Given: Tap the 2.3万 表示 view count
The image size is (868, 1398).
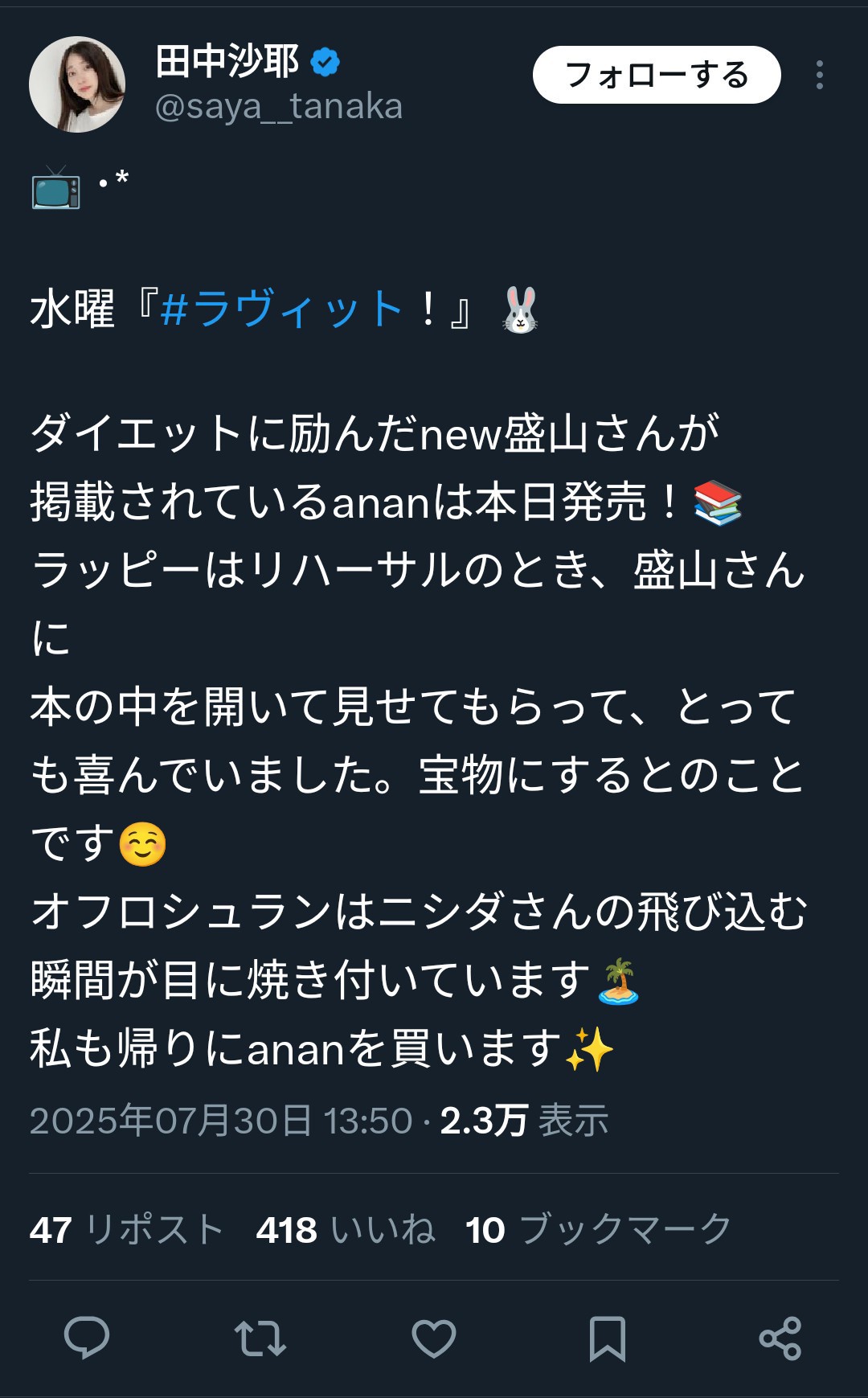Looking at the screenshot, I should point(524,1121).
